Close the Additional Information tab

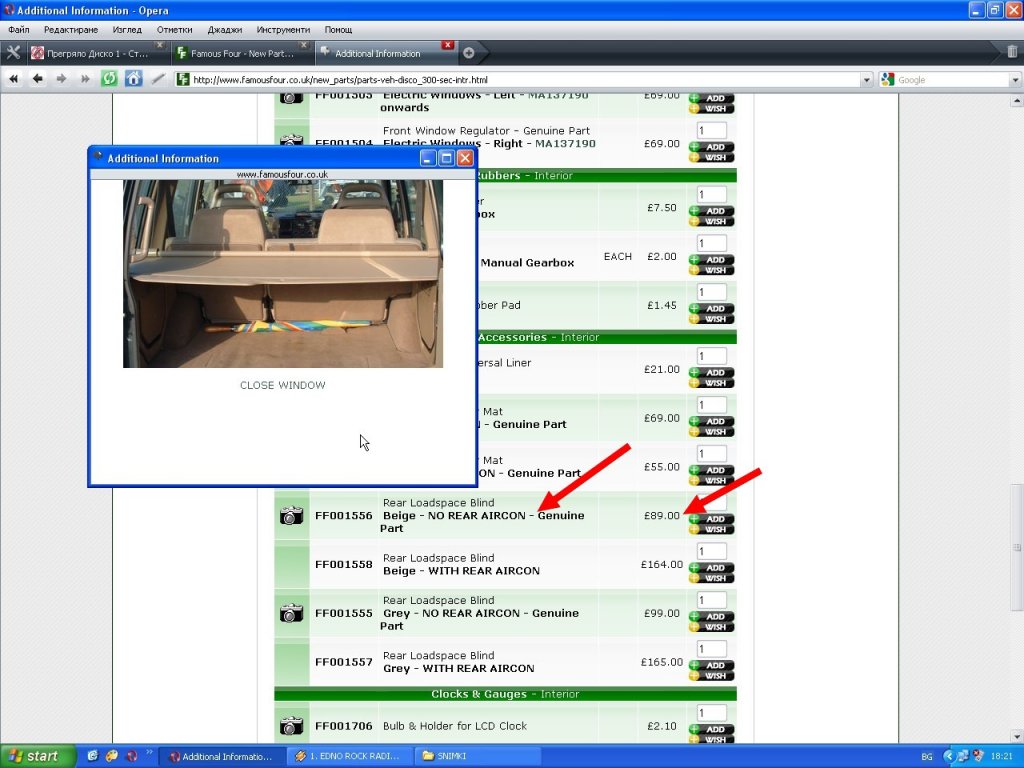click(447, 45)
